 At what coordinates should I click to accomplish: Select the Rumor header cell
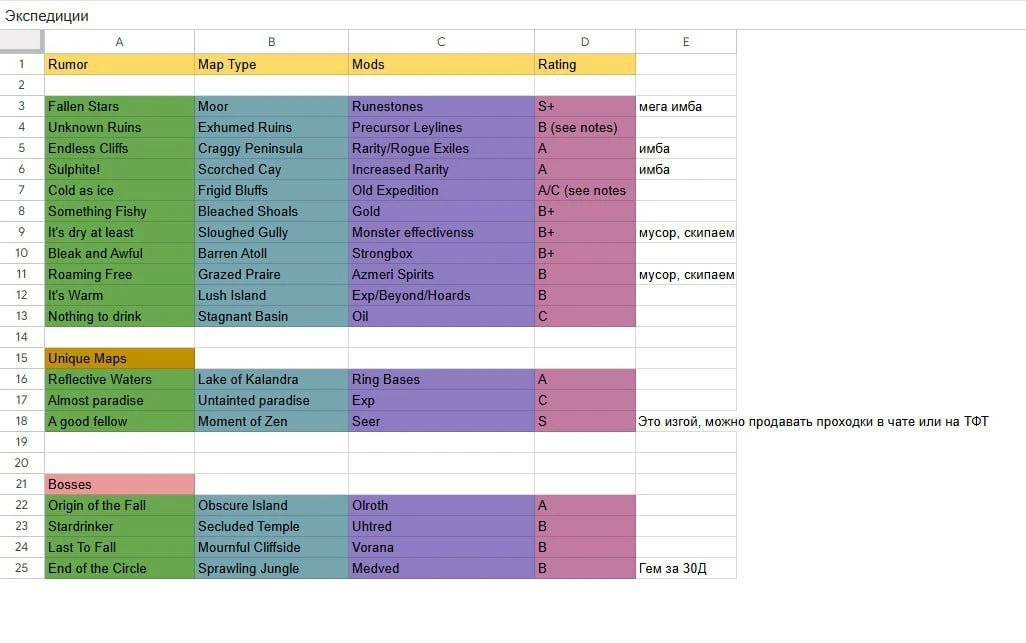[119, 64]
